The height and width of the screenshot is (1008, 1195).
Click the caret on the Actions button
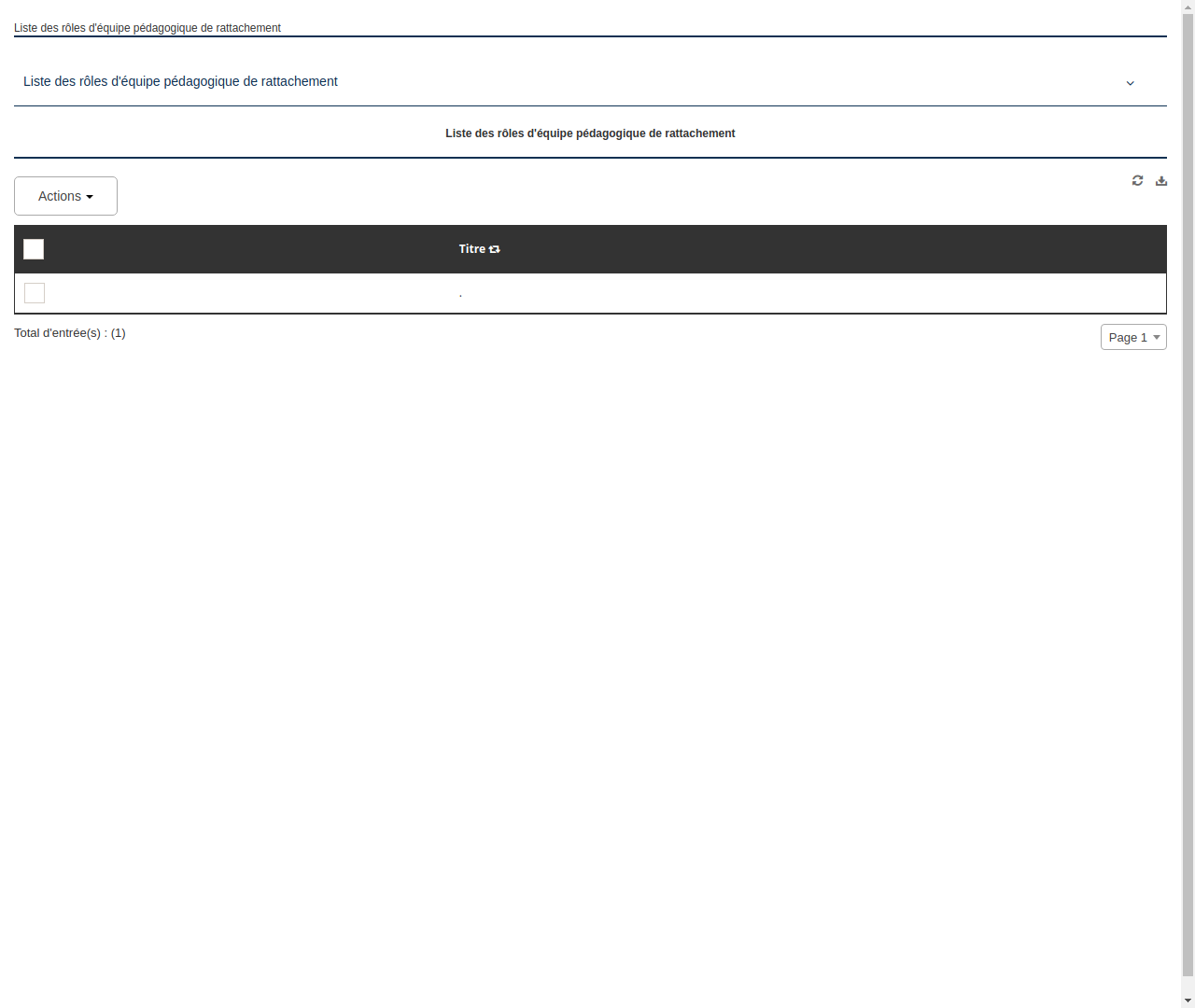click(91, 196)
